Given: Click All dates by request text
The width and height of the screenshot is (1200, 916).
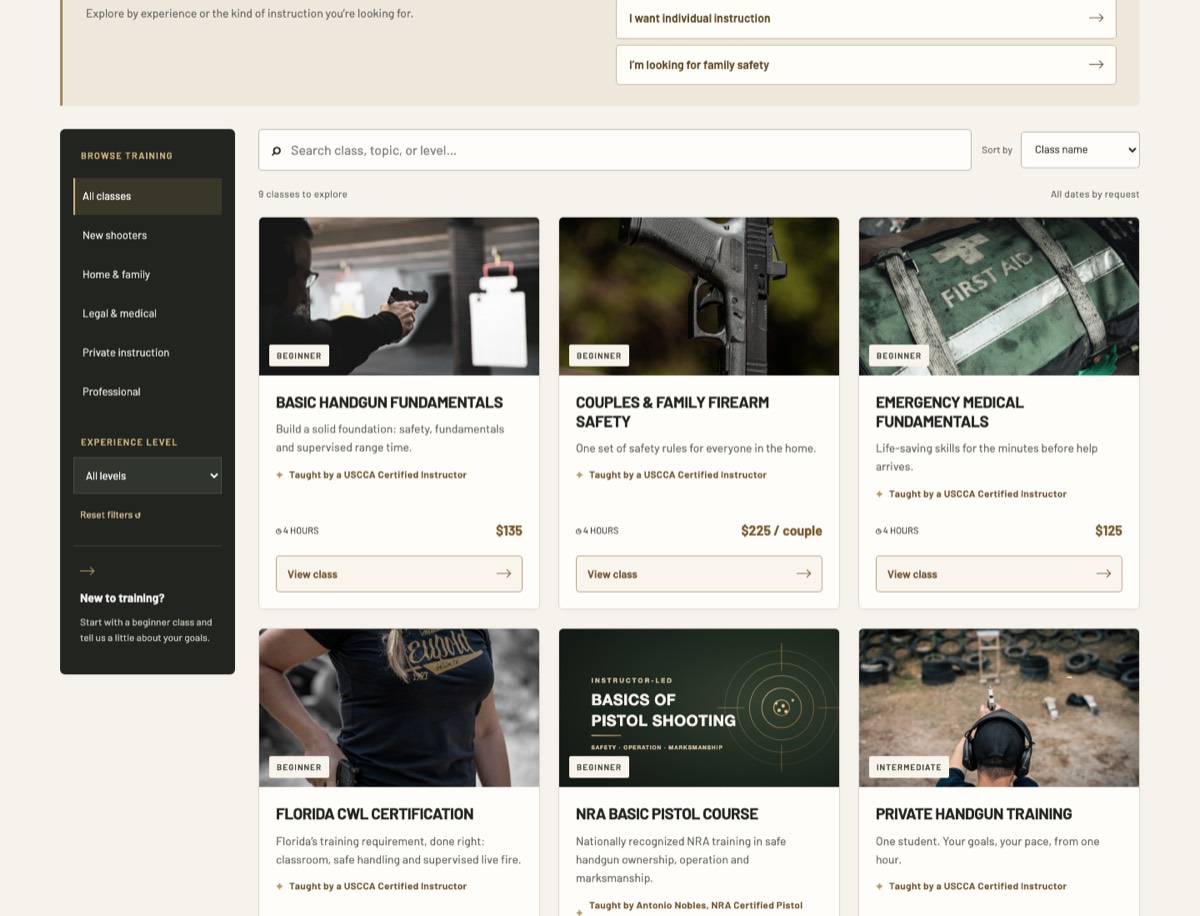Looking at the screenshot, I should (x=1095, y=194).
